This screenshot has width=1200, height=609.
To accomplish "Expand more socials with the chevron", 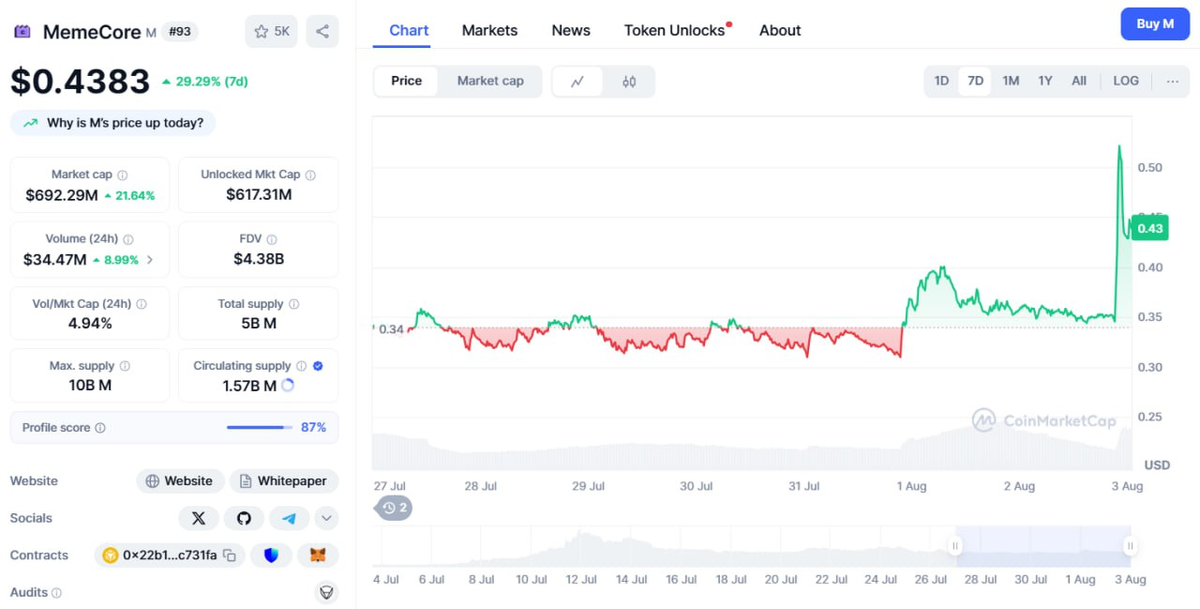I will pos(326,518).
